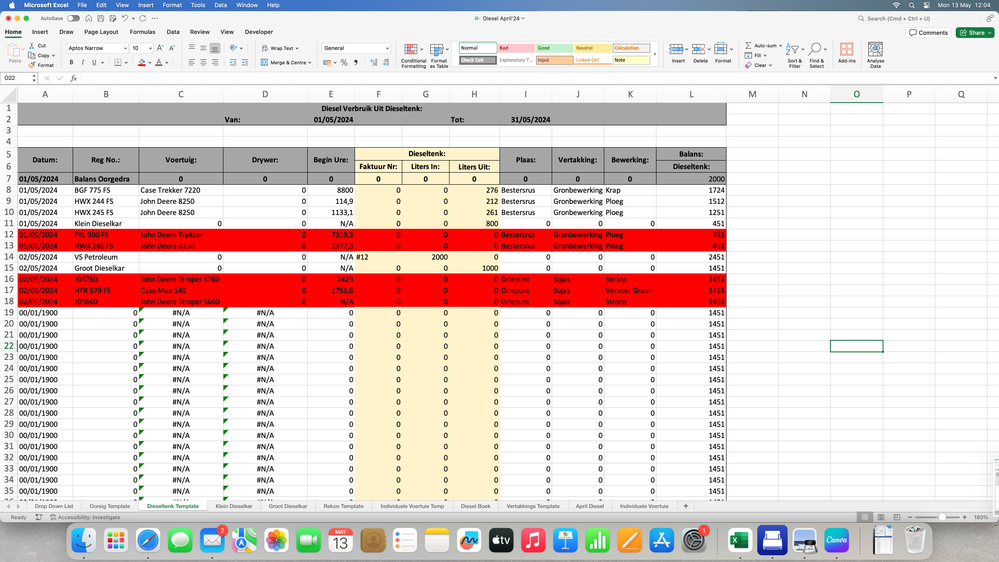The height and width of the screenshot is (562, 999).
Task: Click the Home icon in title bar
Action: (89, 18)
